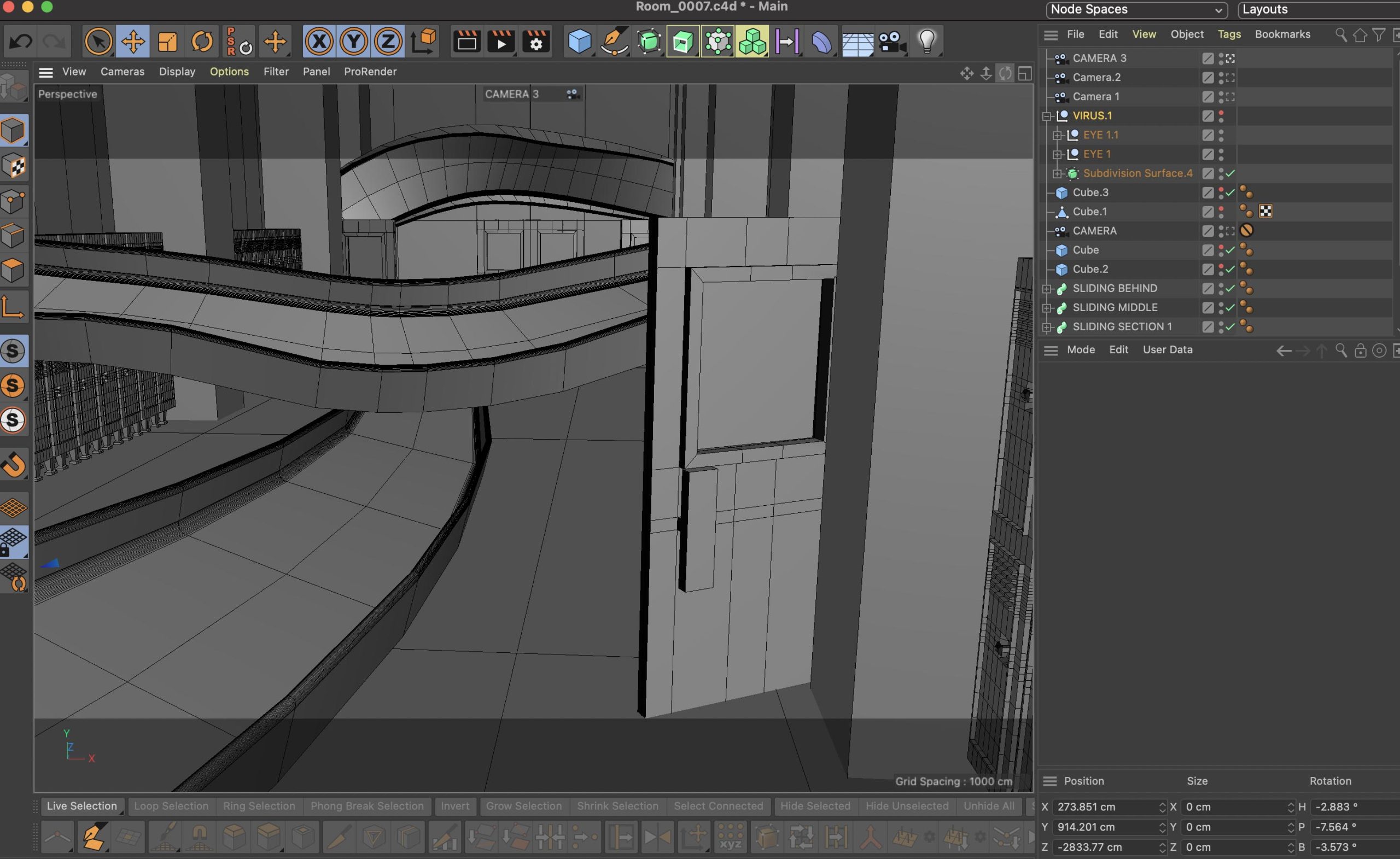Toggle the Enable Snap magnet icon
The width and height of the screenshot is (1400, 859).
click(x=14, y=465)
